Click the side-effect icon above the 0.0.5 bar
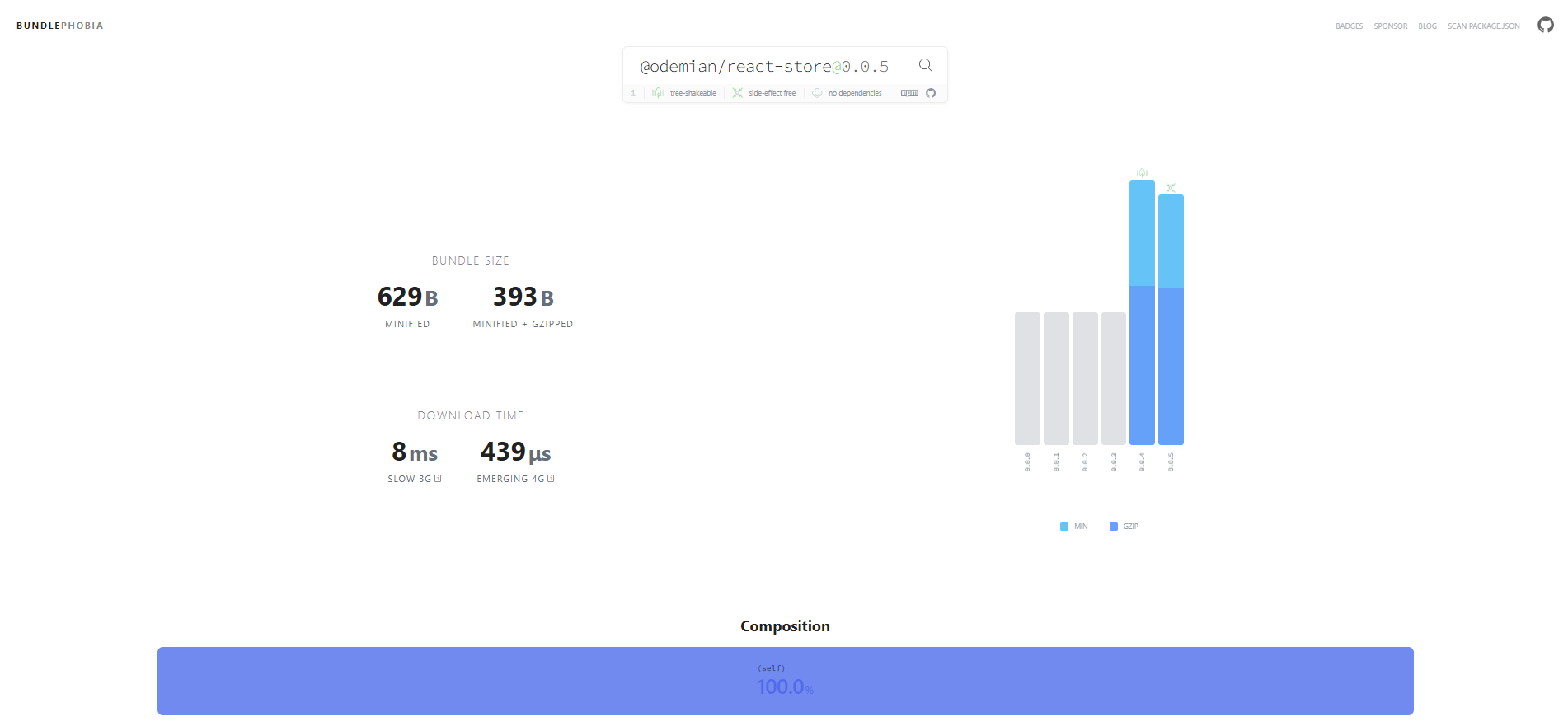The image size is (1568, 726). pyautogui.click(x=1171, y=188)
